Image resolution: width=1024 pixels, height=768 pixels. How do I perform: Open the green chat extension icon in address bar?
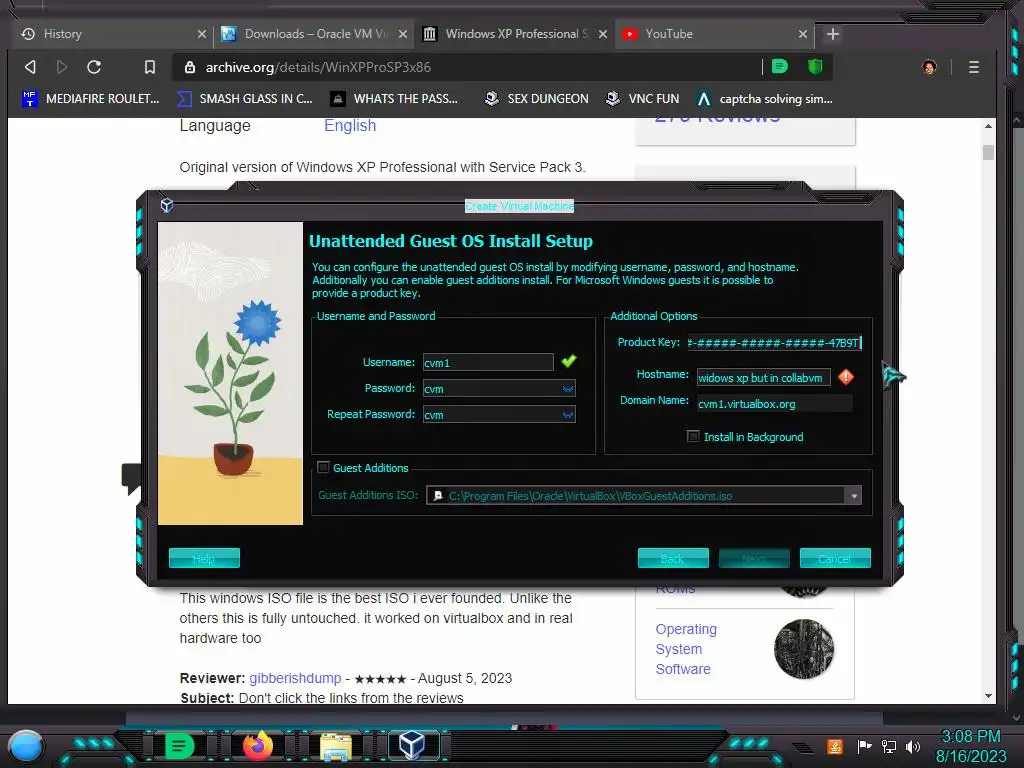pos(779,66)
